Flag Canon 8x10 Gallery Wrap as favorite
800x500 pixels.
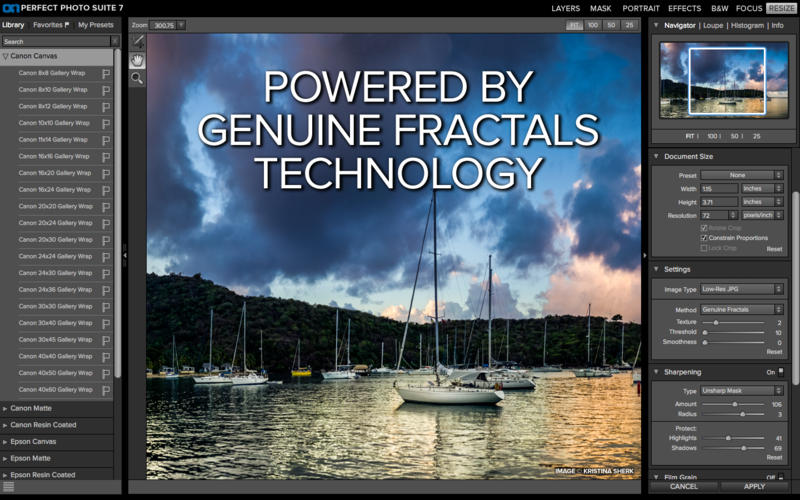click(106, 90)
